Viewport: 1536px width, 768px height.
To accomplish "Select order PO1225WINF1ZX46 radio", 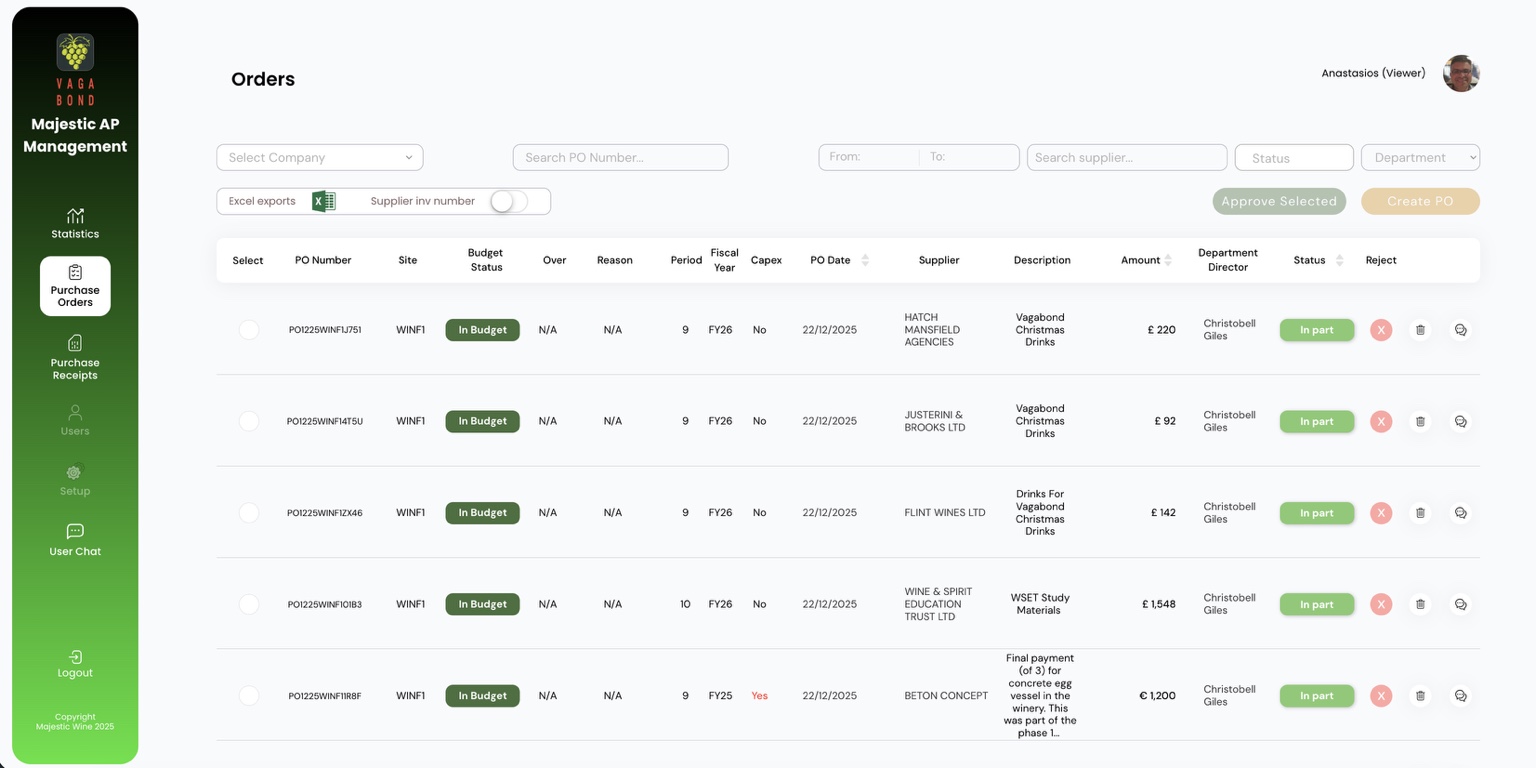I will (x=249, y=512).
